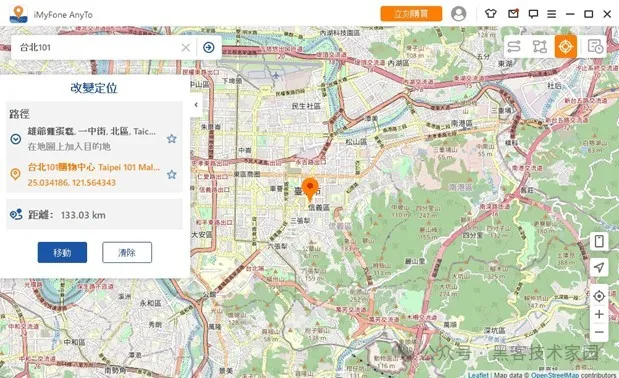Screen dimensions: 619x378
Task: Clear the 台北101 search text
Action: (x=186, y=48)
